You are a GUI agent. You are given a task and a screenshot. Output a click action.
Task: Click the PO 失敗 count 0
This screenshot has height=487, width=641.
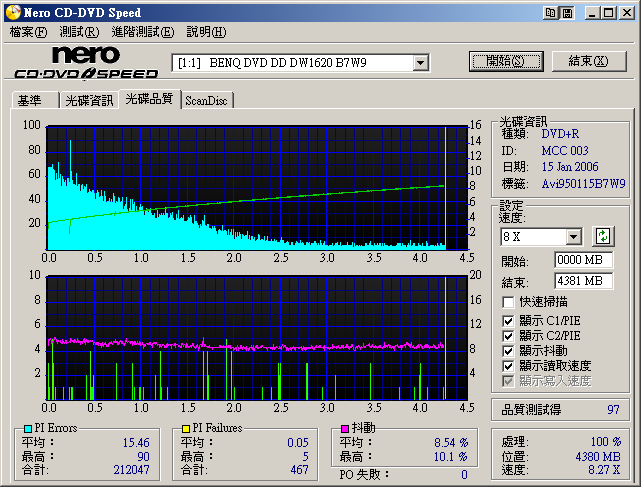[x=464, y=475]
